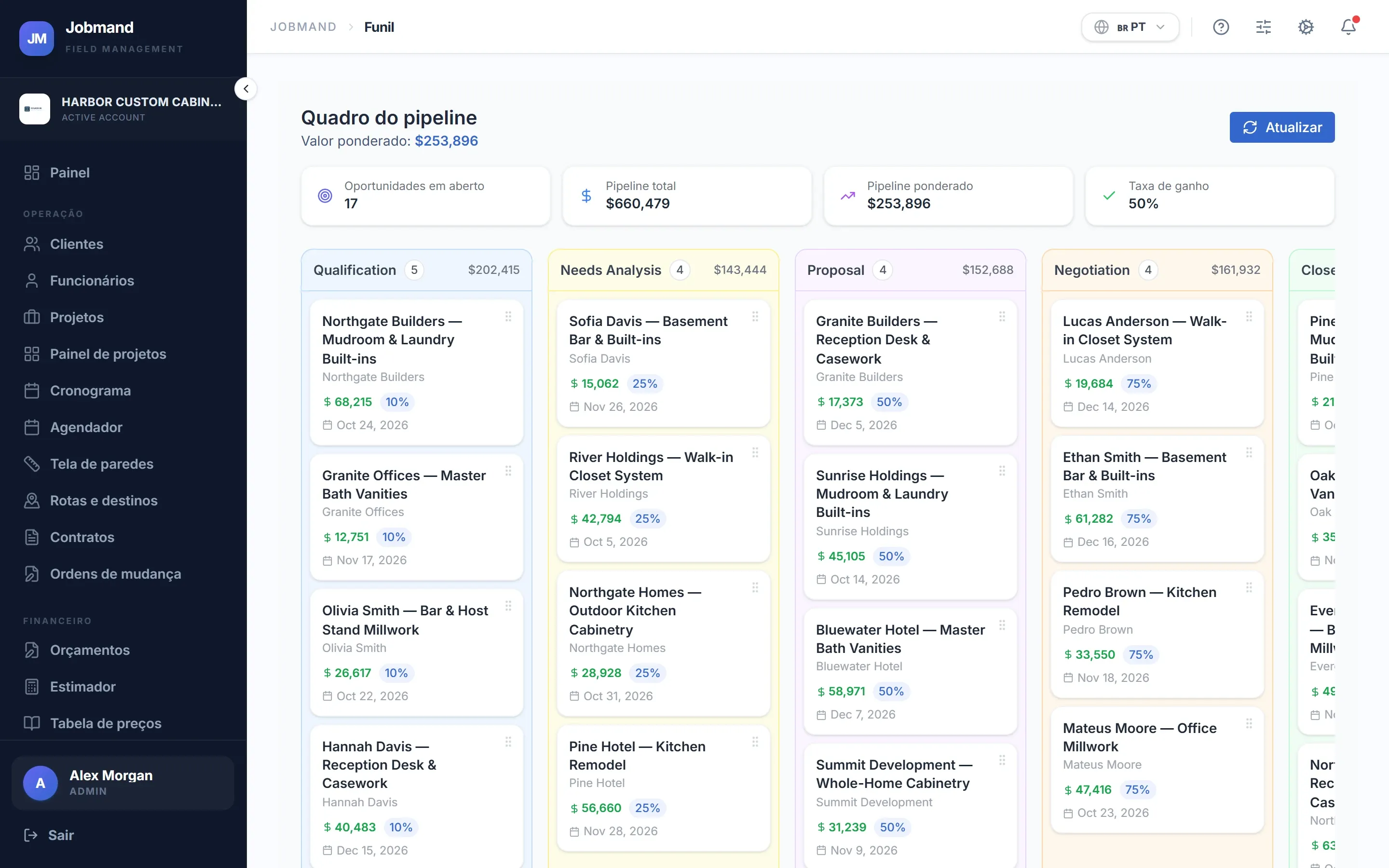The width and height of the screenshot is (1389, 868).
Task: Click the $253,896 weighted value text
Action: coord(446,141)
